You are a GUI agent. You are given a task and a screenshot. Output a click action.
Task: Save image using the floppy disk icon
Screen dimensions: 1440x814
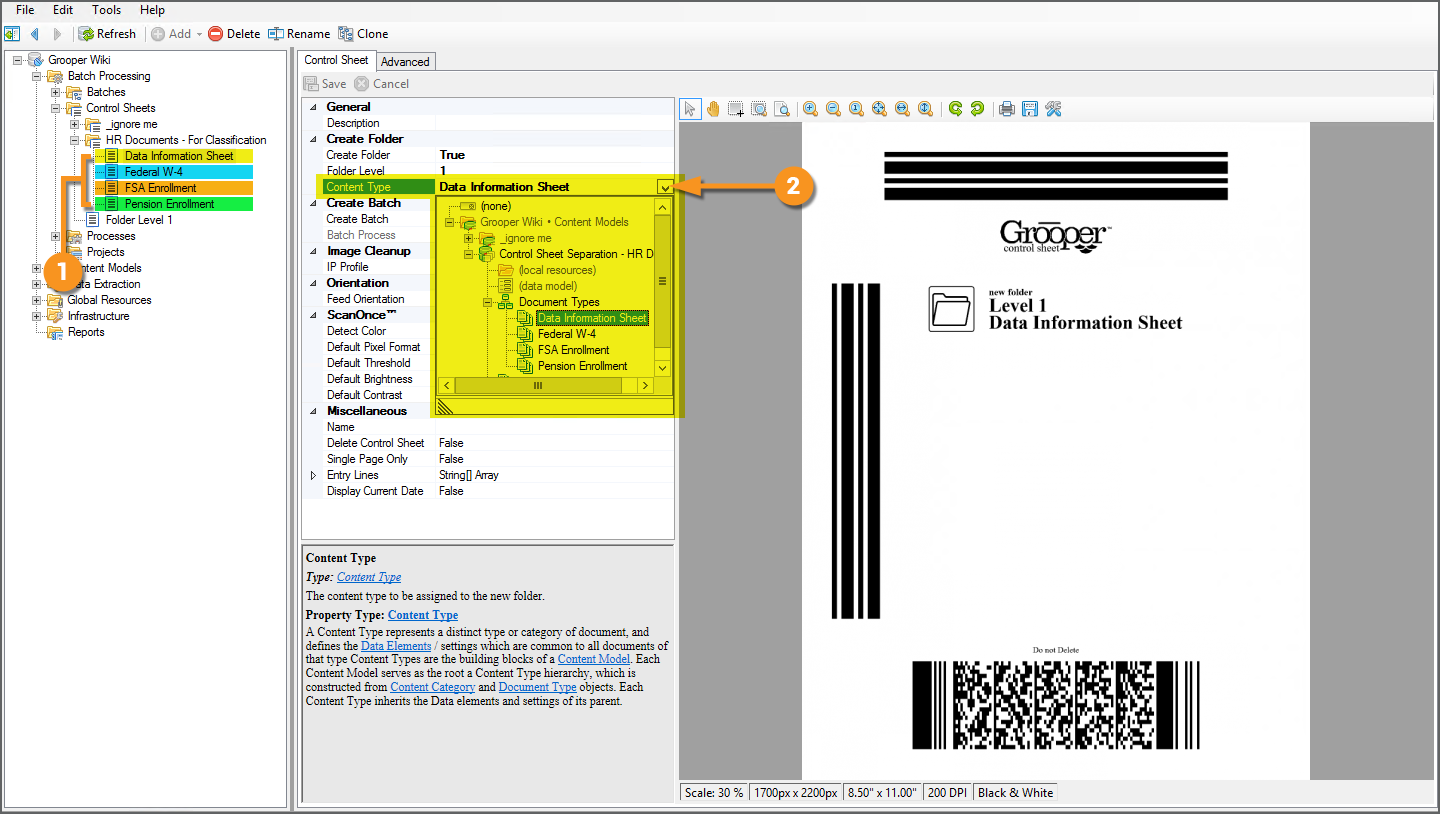click(x=1029, y=109)
